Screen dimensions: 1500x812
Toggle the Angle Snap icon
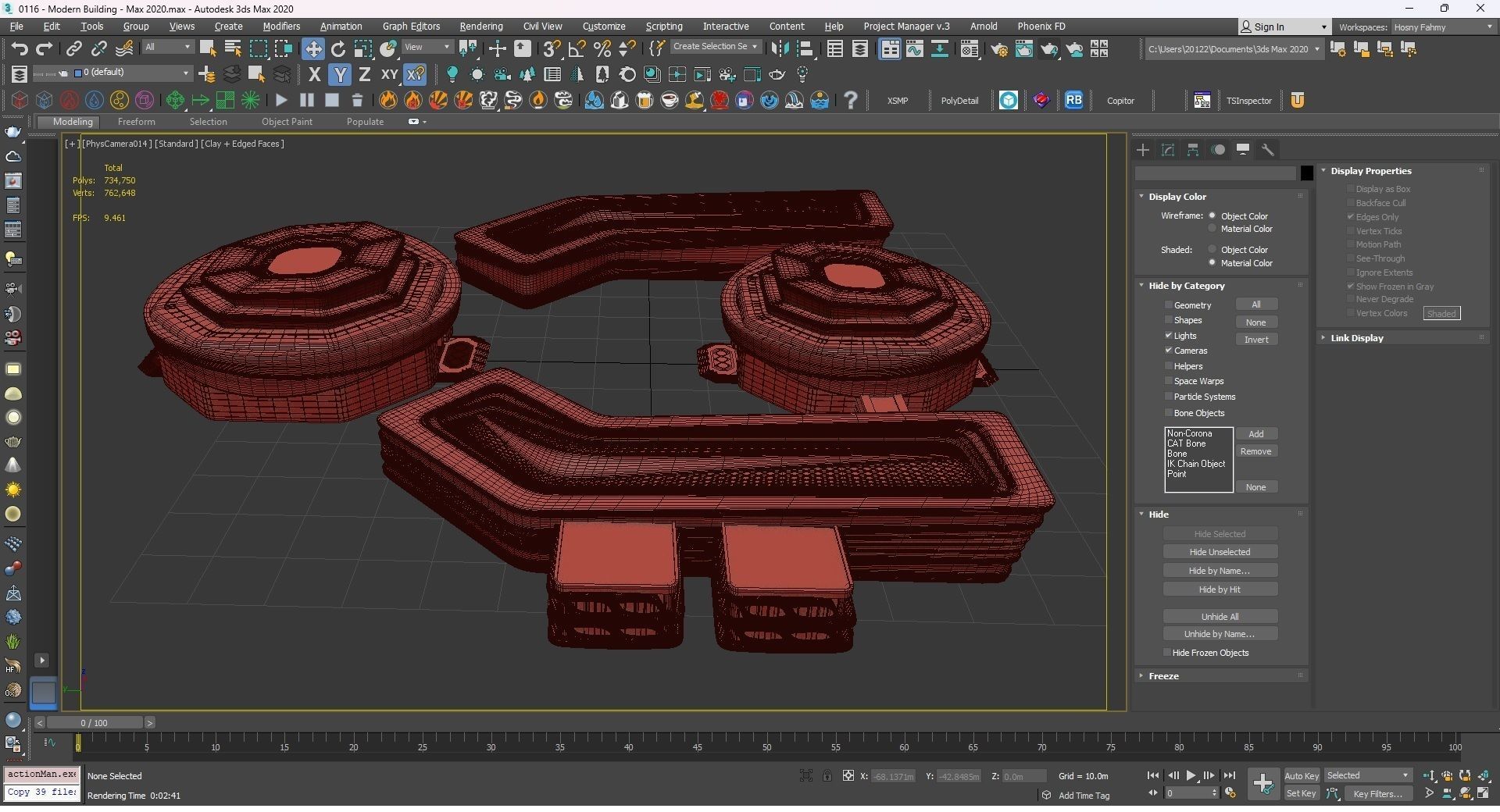[577, 48]
